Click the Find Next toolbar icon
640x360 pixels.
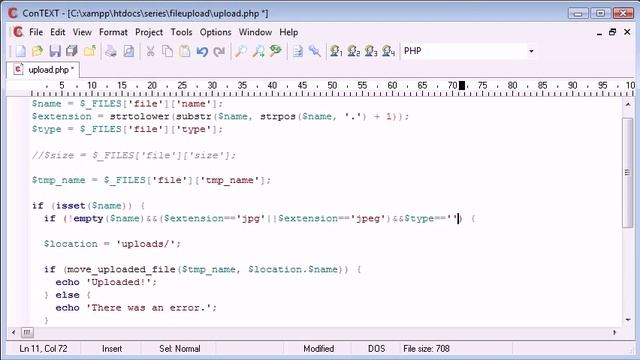tap(276, 51)
